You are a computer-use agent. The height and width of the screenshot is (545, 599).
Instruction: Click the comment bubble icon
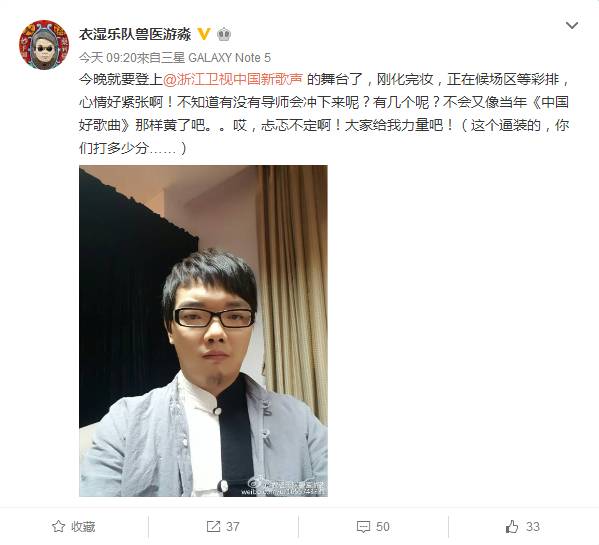(363, 527)
